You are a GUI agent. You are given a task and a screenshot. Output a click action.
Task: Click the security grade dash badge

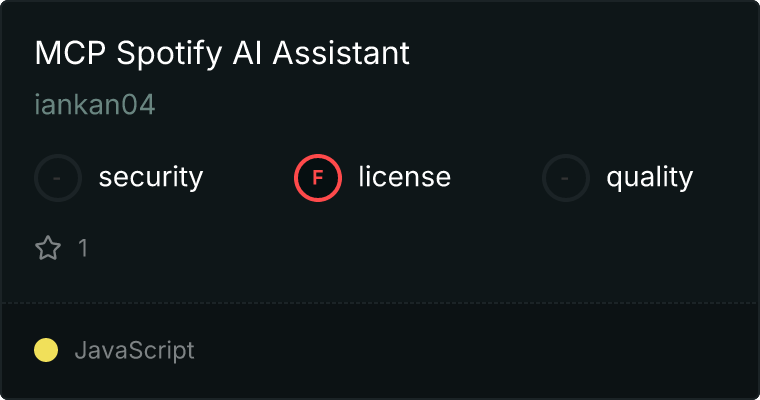58,178
